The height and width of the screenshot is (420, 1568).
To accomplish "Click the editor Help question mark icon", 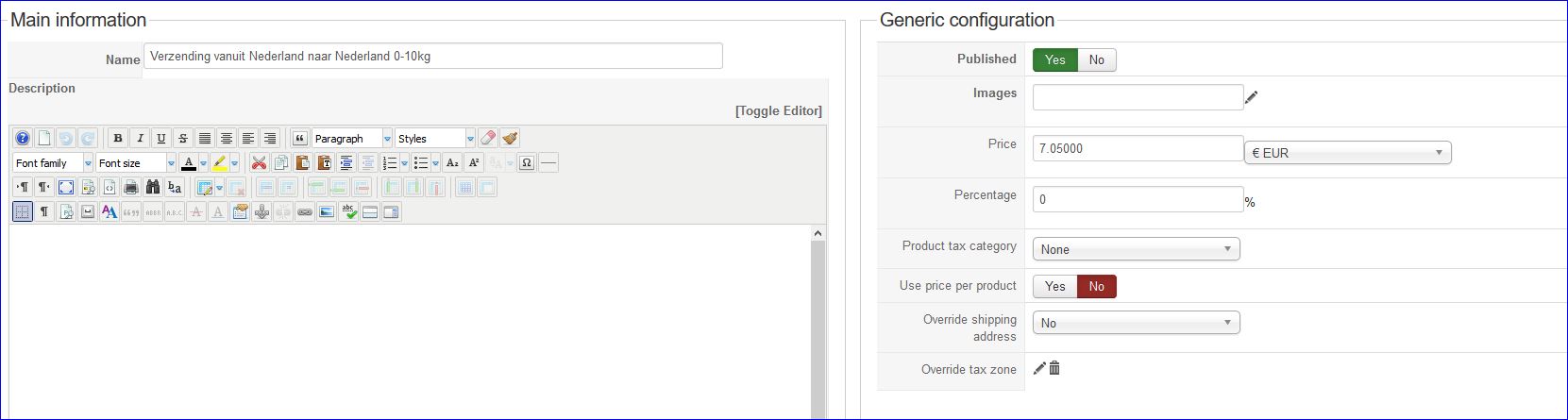I will click(x=23, y=138).
